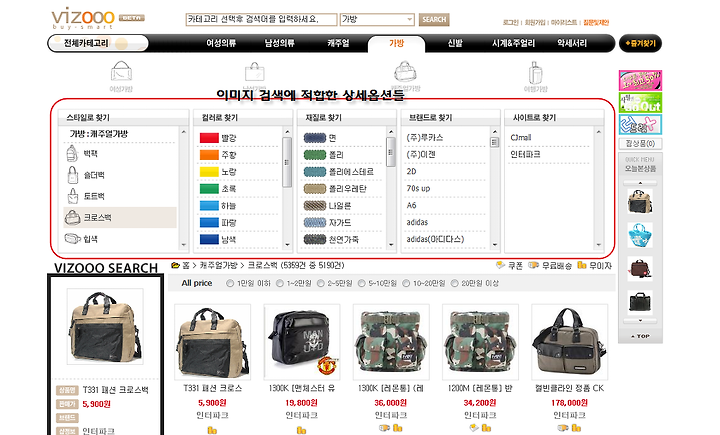Switch to the 여성의류 tab
720x435 pixels.
[x=221, y=43]
